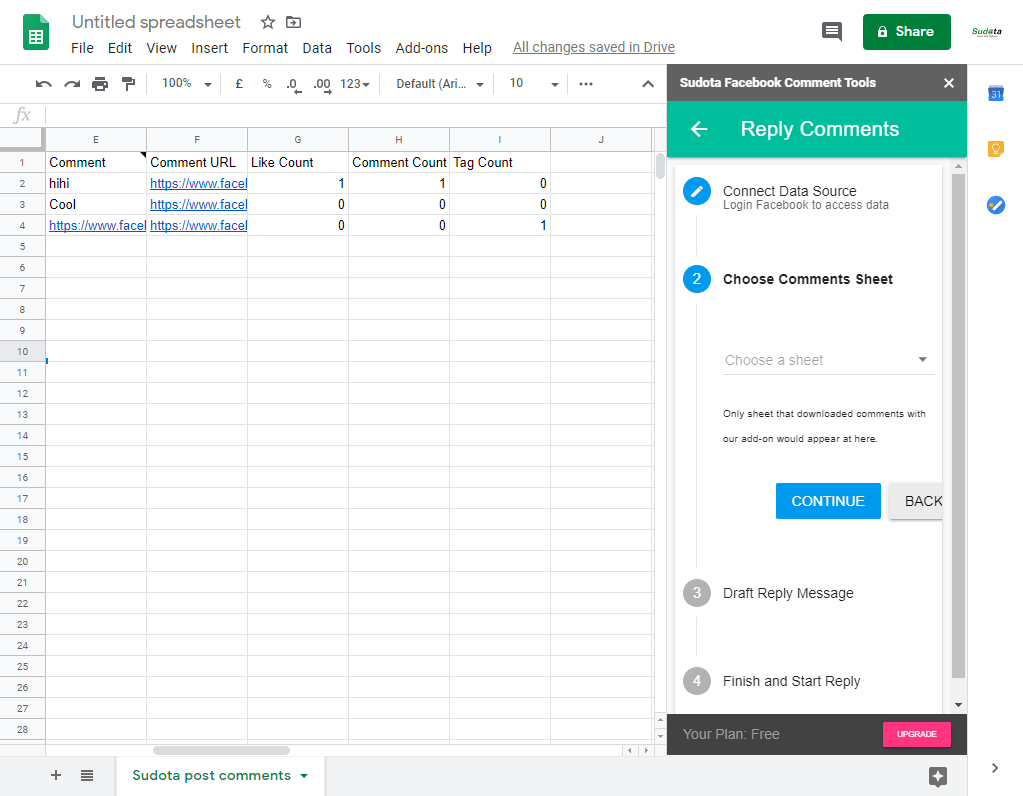The width and height of the screenshot is (1023, 796).
Task: Hide the menus with caret icon
Action: pyautogui.click(x=648, y=84)
